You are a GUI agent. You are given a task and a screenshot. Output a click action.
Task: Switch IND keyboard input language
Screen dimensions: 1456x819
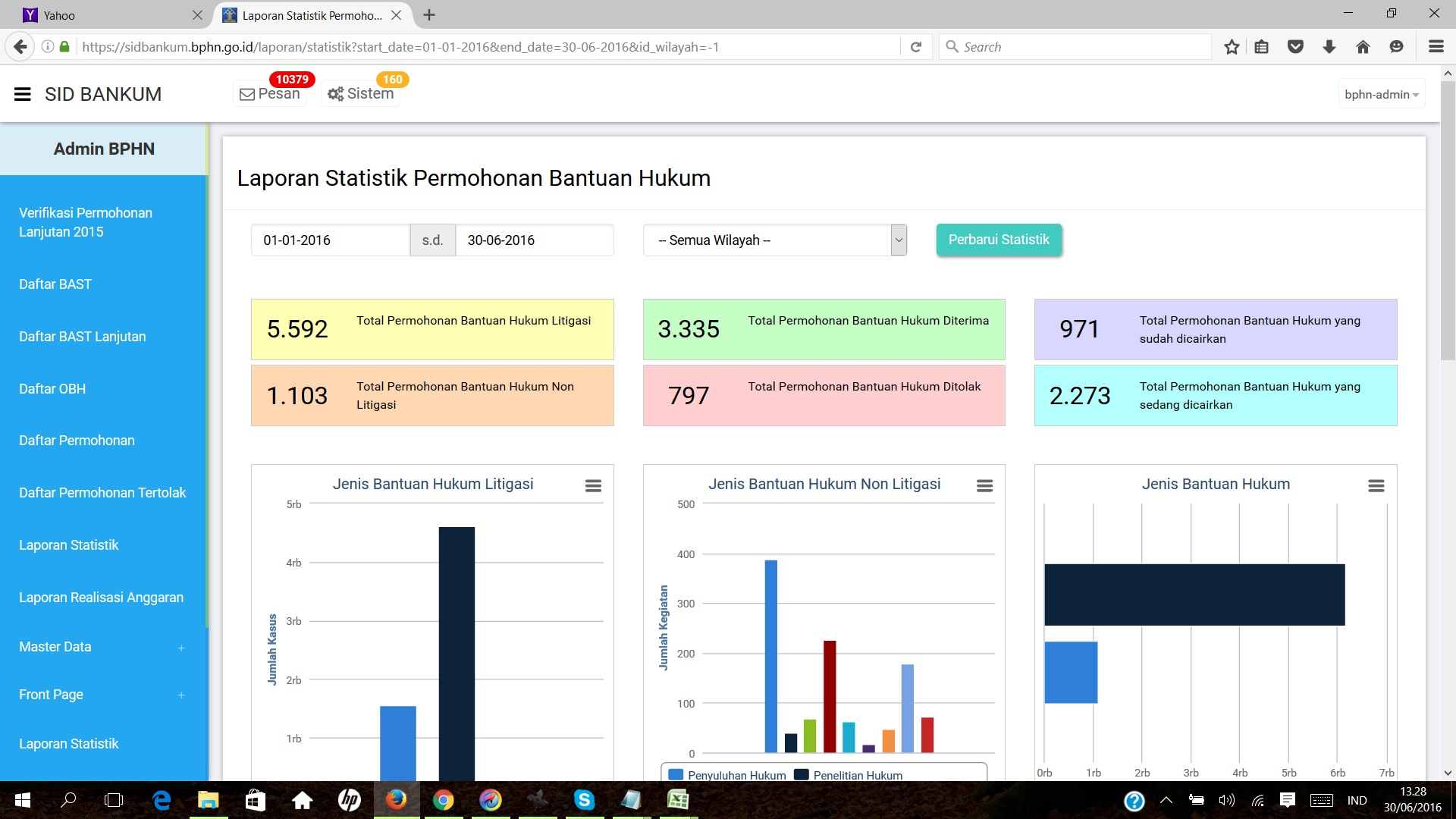point(1357,800)
